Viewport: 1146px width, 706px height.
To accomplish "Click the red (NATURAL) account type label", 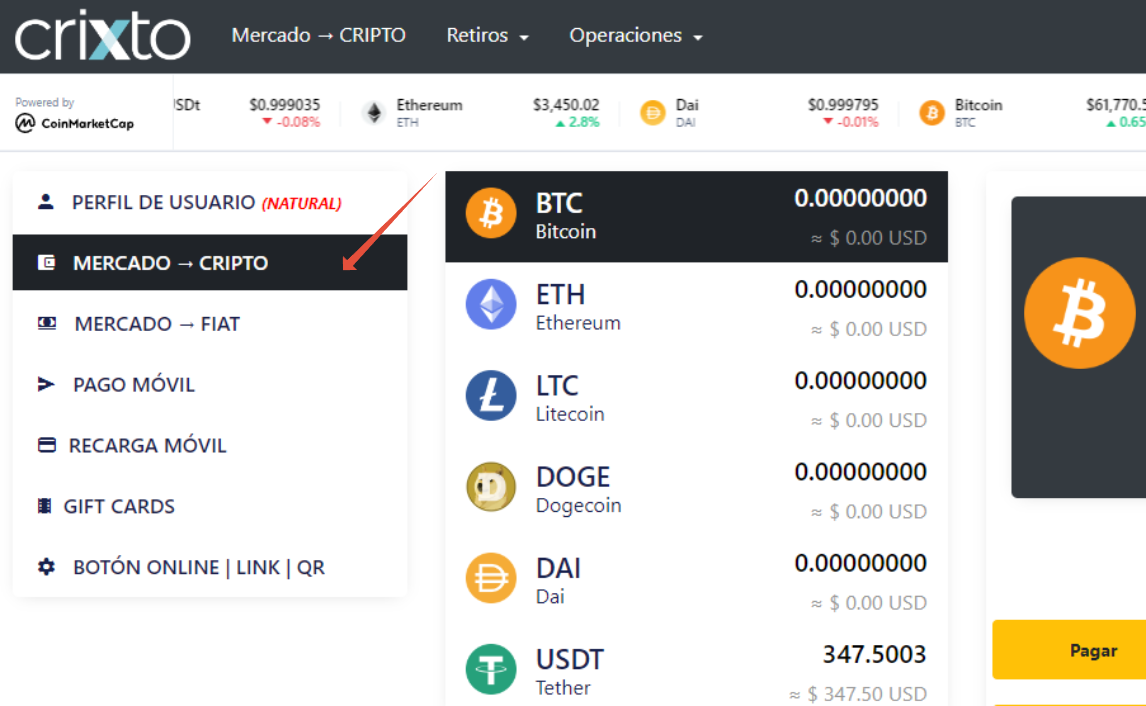I will click(302, 203).
